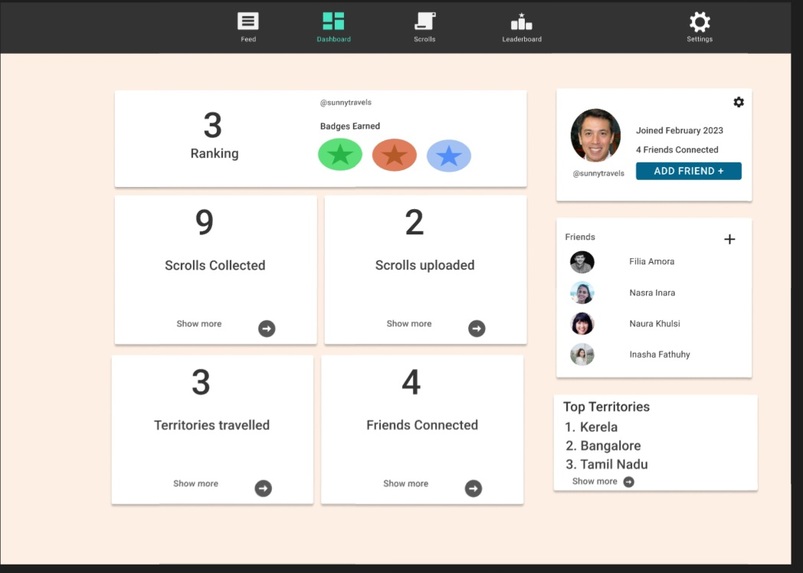Click @sunnytravels under profile photo

(598, 174)
